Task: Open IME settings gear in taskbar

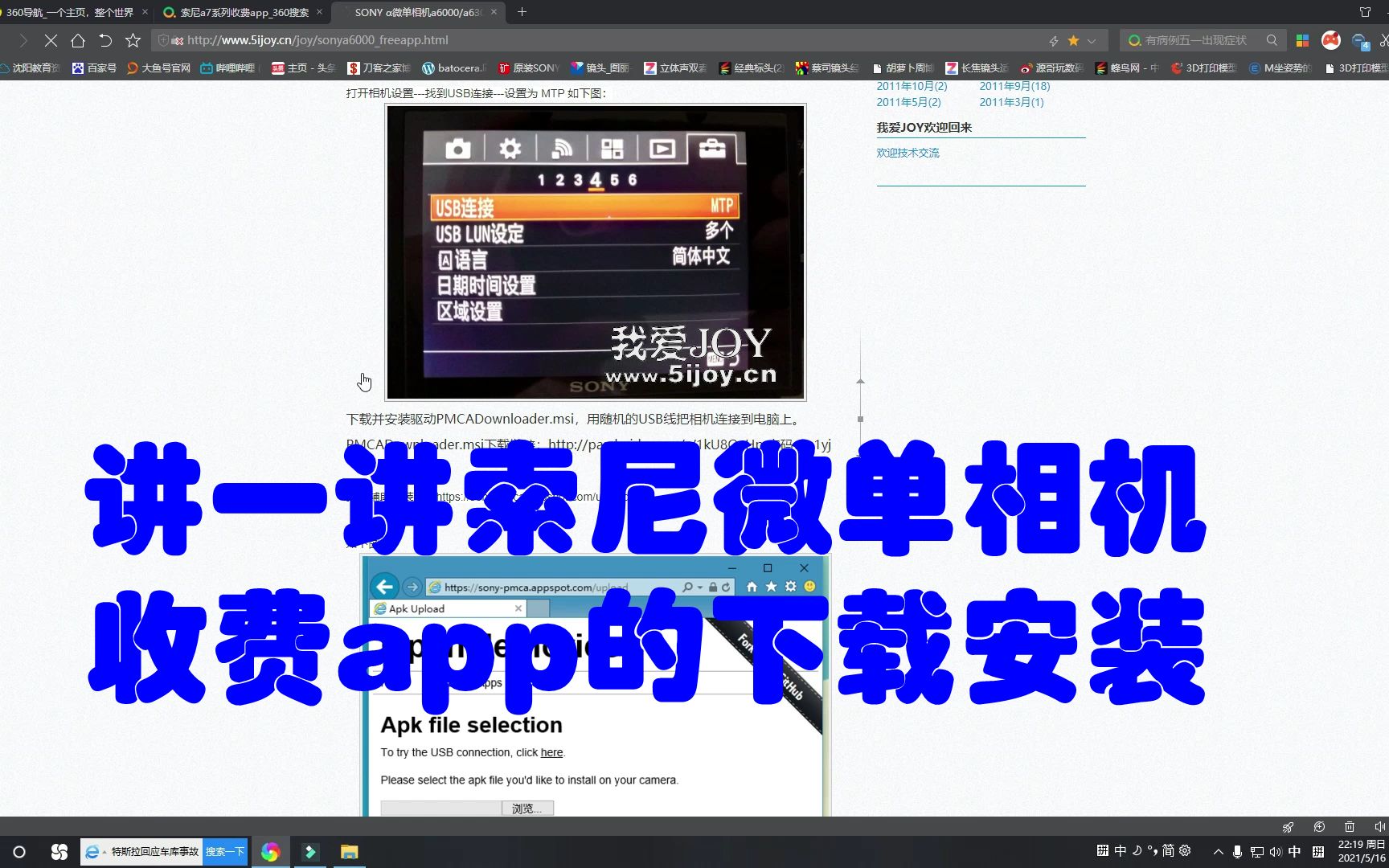Action: [x=1185, y=850]
